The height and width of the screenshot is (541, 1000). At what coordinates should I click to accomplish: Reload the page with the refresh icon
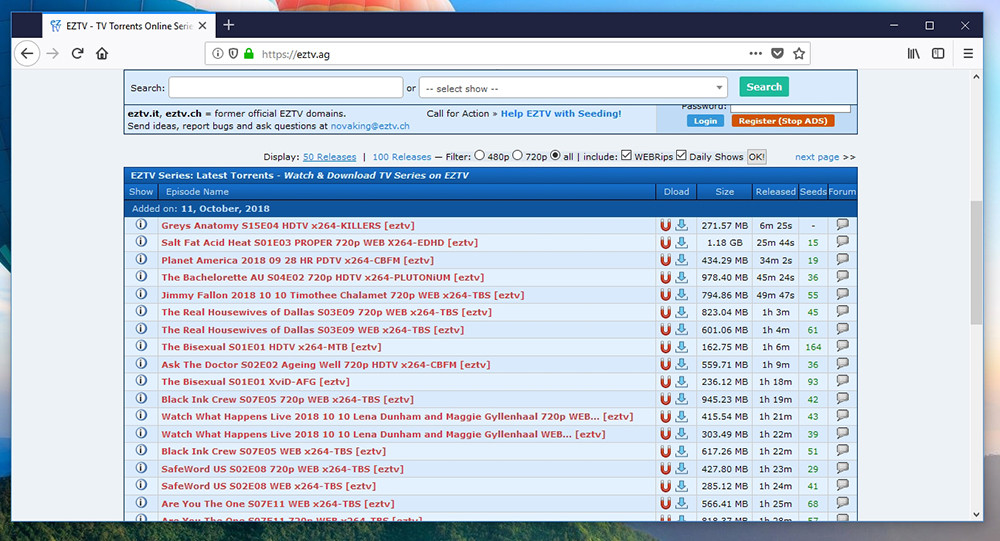(x=77, y=54)
